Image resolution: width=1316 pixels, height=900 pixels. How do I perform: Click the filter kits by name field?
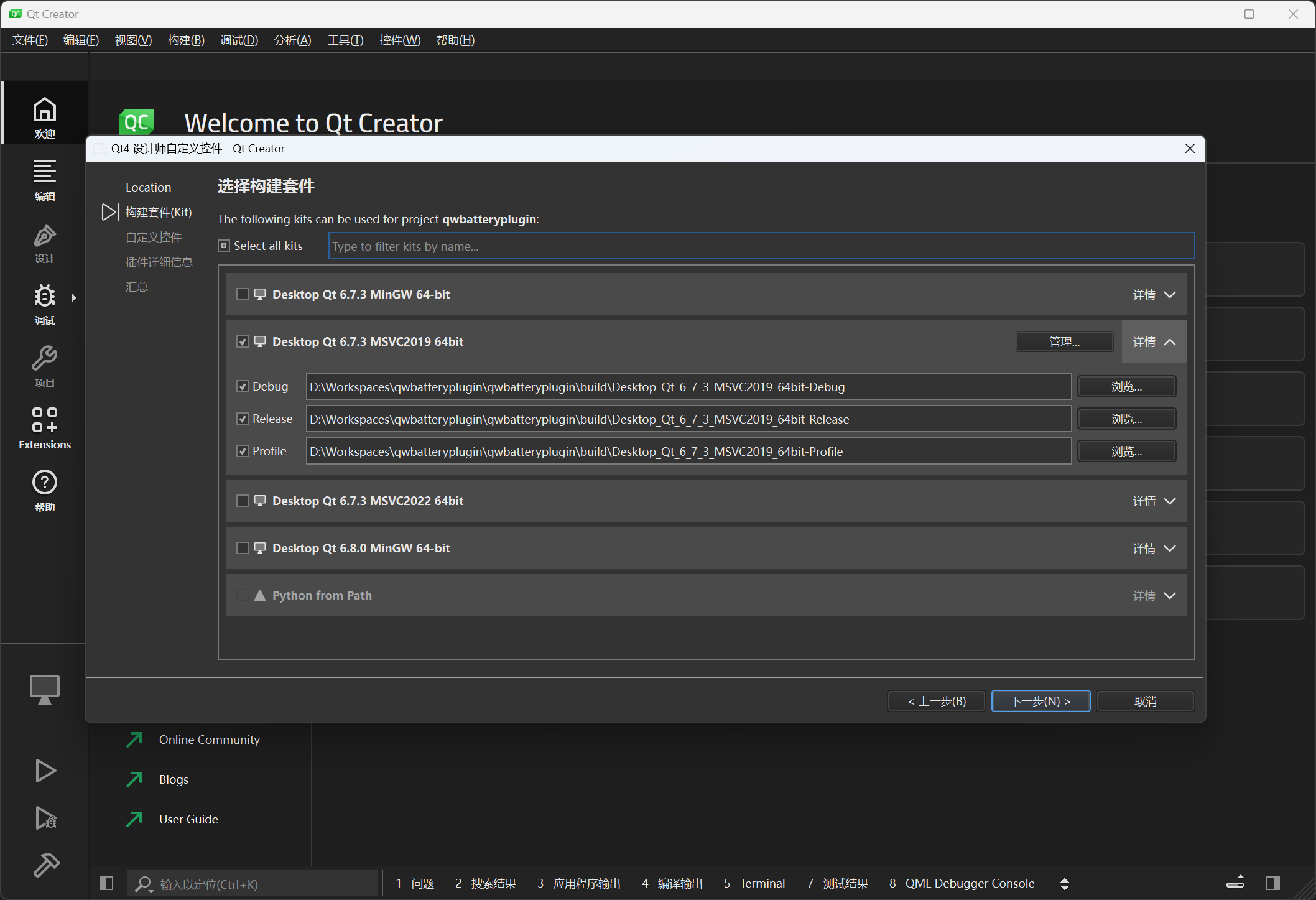[x=761, y=246]
